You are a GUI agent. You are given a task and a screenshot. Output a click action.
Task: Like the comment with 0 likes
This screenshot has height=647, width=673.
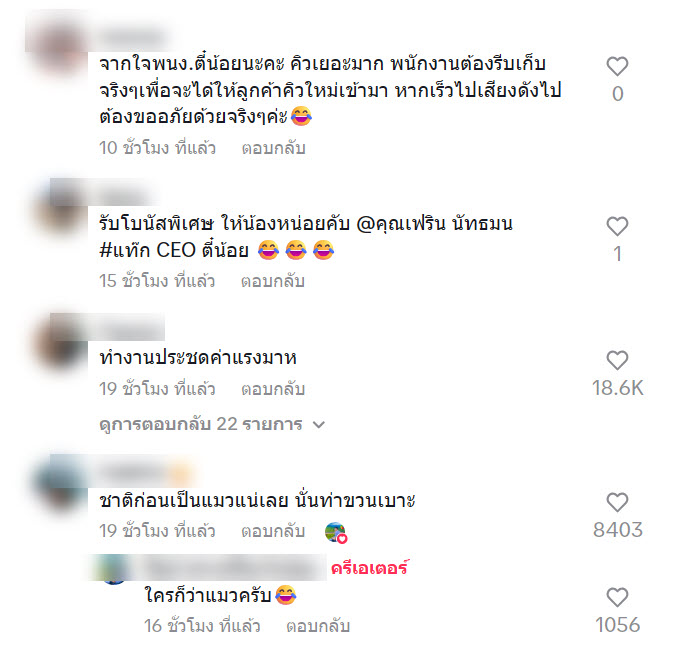coord(617,66)
